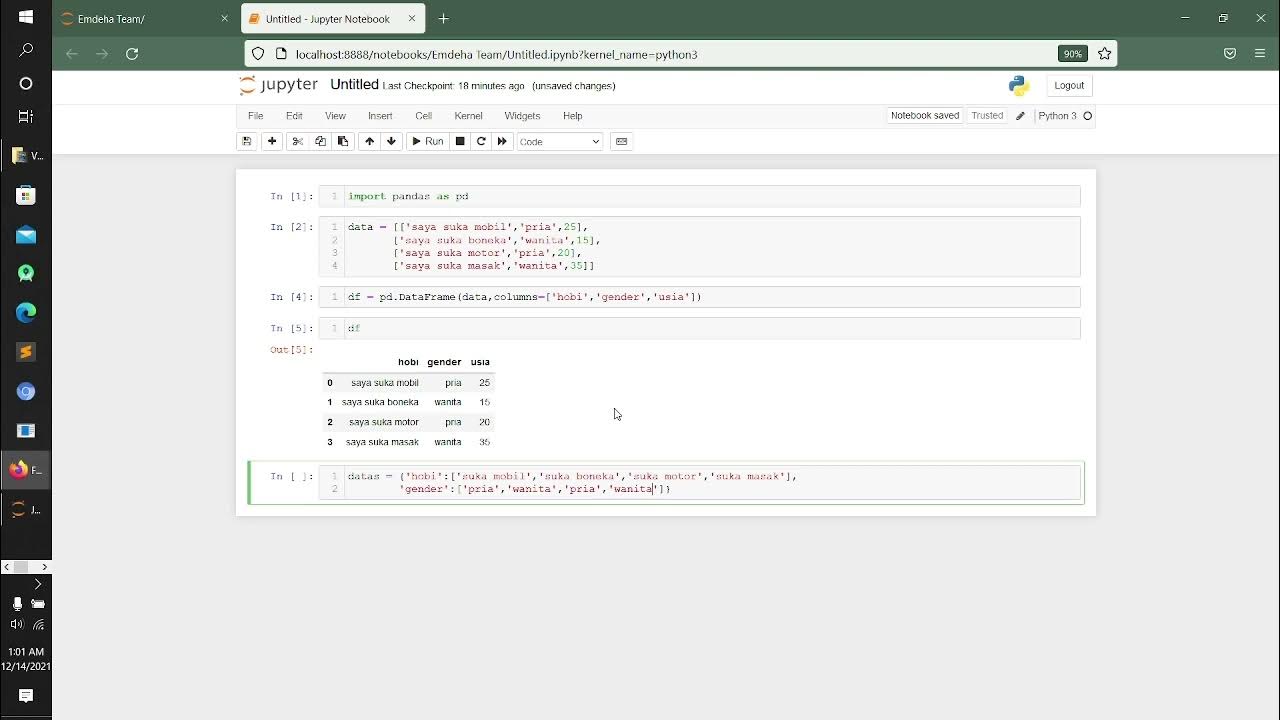Open Windows search from taskbar
Screen dimensions: 1280x720
[x=26, y=50]
